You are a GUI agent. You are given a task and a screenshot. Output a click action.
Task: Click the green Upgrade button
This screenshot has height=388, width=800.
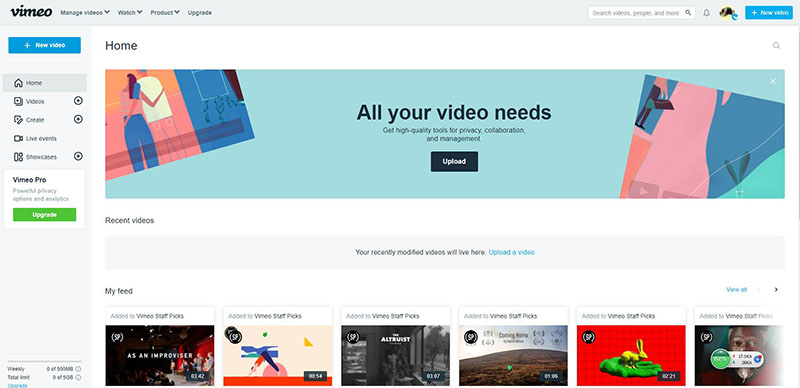click(44, 214)
